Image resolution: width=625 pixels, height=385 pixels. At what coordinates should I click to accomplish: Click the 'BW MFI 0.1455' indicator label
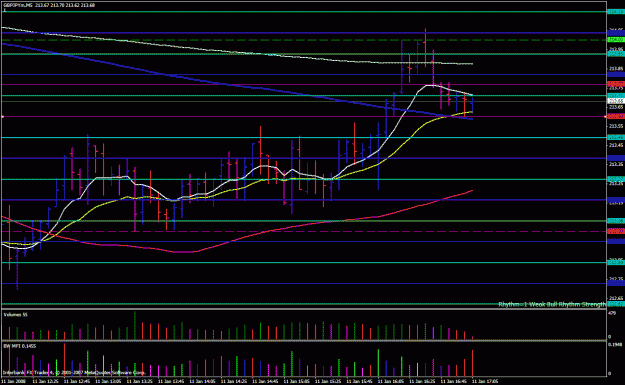coord(20,346)
